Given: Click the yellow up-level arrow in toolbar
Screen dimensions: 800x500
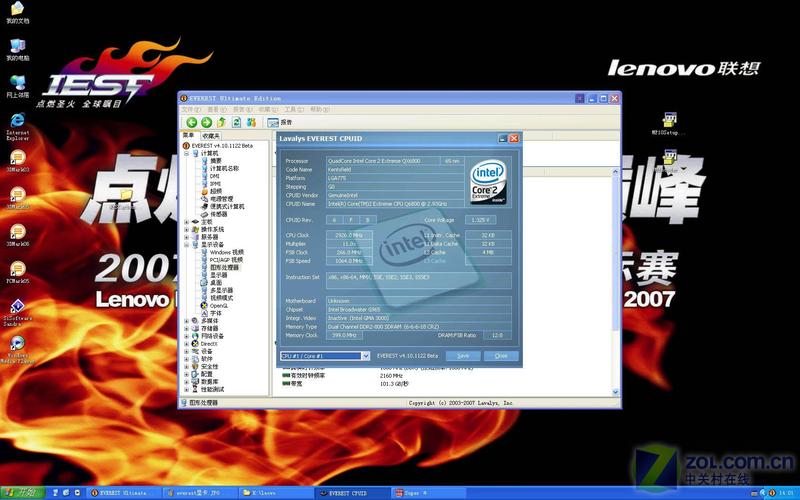Looking at the screenshot, I should [221, 122].
